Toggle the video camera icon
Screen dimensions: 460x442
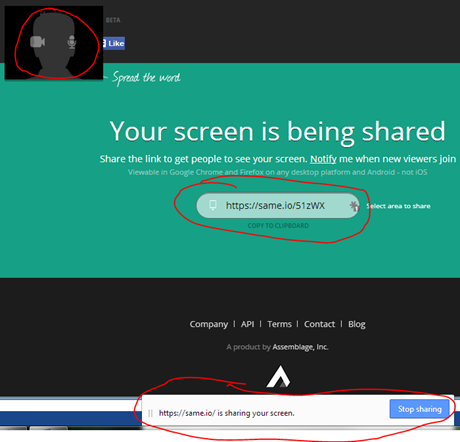(x=37, y=42)
